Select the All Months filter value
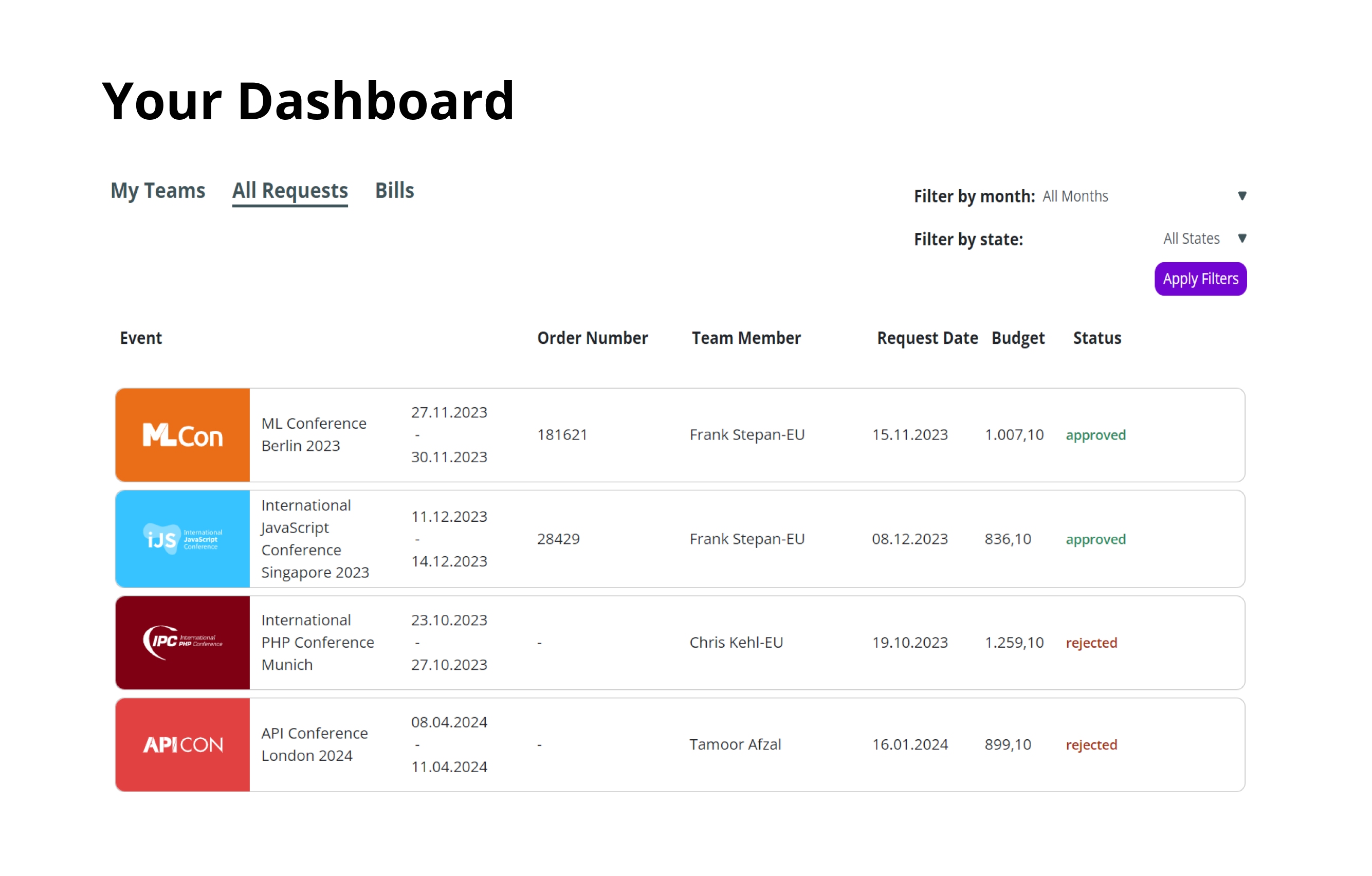This screenshot has height=876, width=1372. click(1075, 196)
